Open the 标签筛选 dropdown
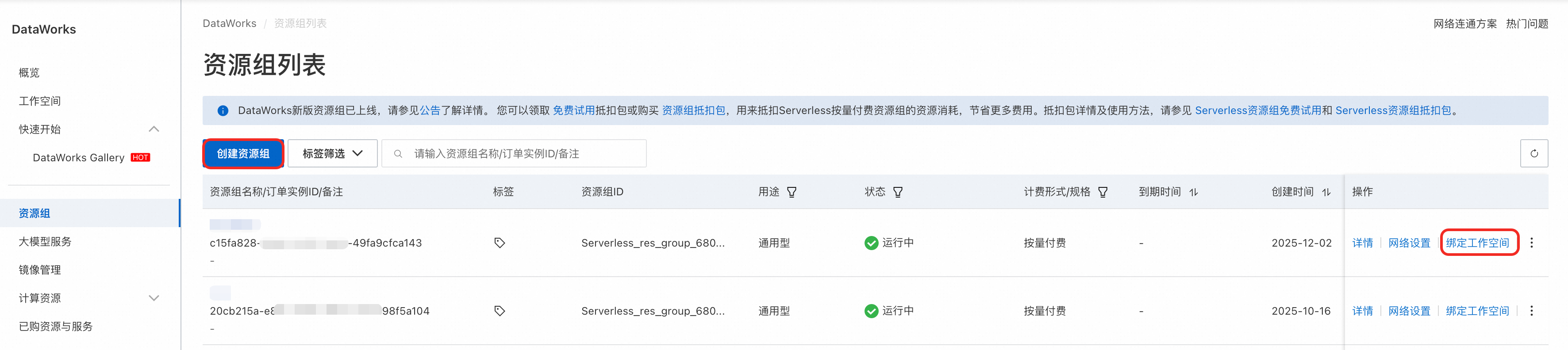Viewport: 1568px width, 350px height. [332, 154]
